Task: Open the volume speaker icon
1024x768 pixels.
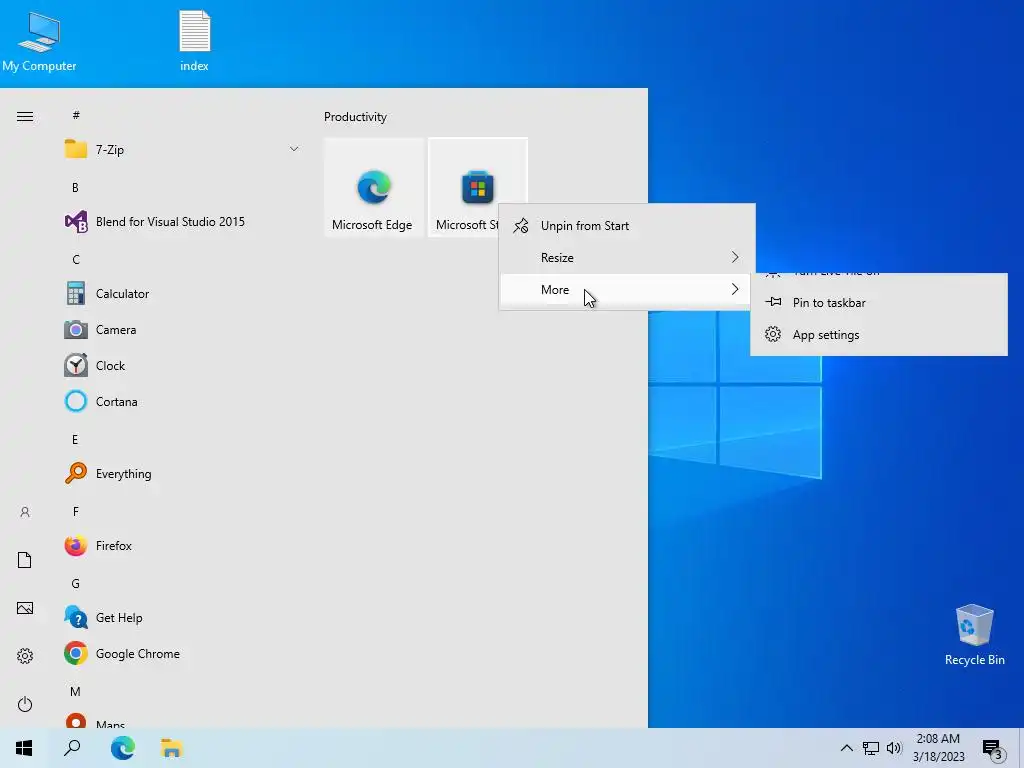Action: 894,748
